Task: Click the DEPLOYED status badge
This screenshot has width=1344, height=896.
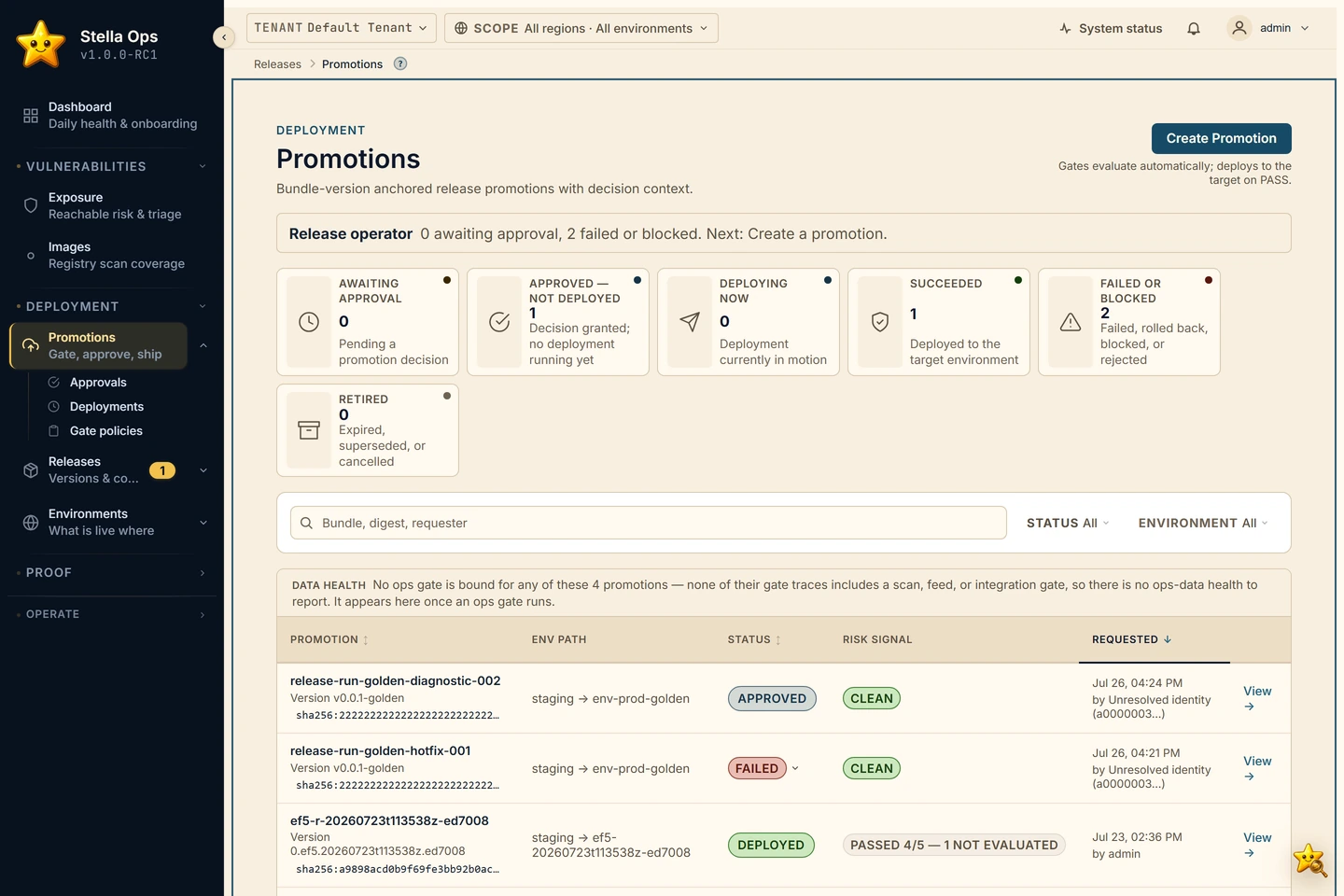Action: click(771, 845)
